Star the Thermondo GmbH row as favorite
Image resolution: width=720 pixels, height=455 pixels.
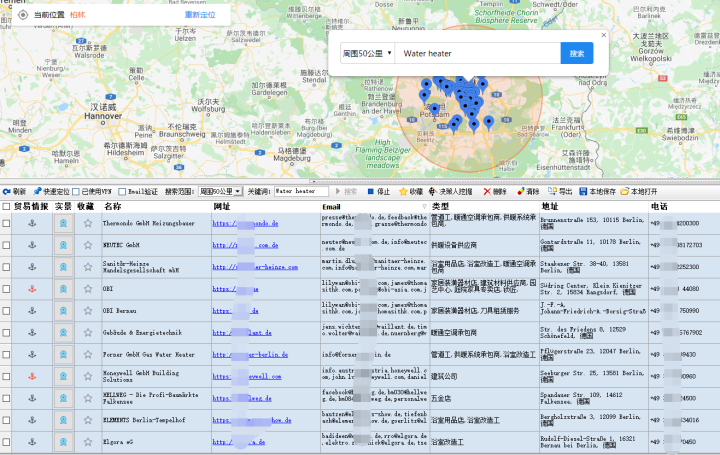pyautogui.click(x=88, y=223)
